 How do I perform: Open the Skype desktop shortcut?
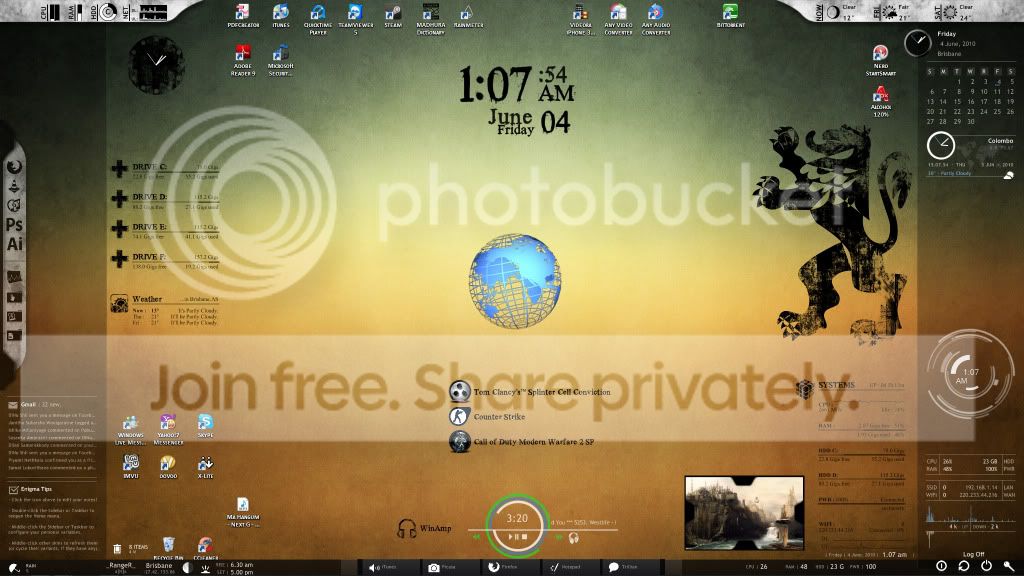click(x=206, y=426)
